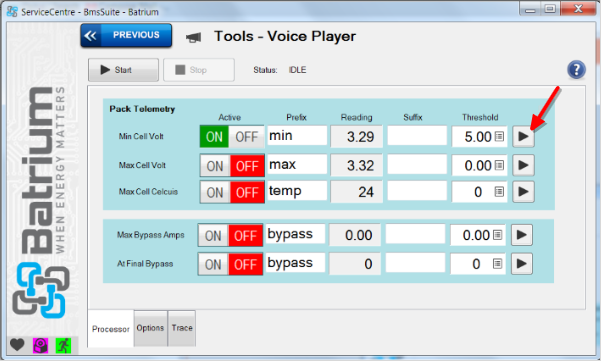Edit the Min Cell Volt prefix field

(x=297, y=136)
